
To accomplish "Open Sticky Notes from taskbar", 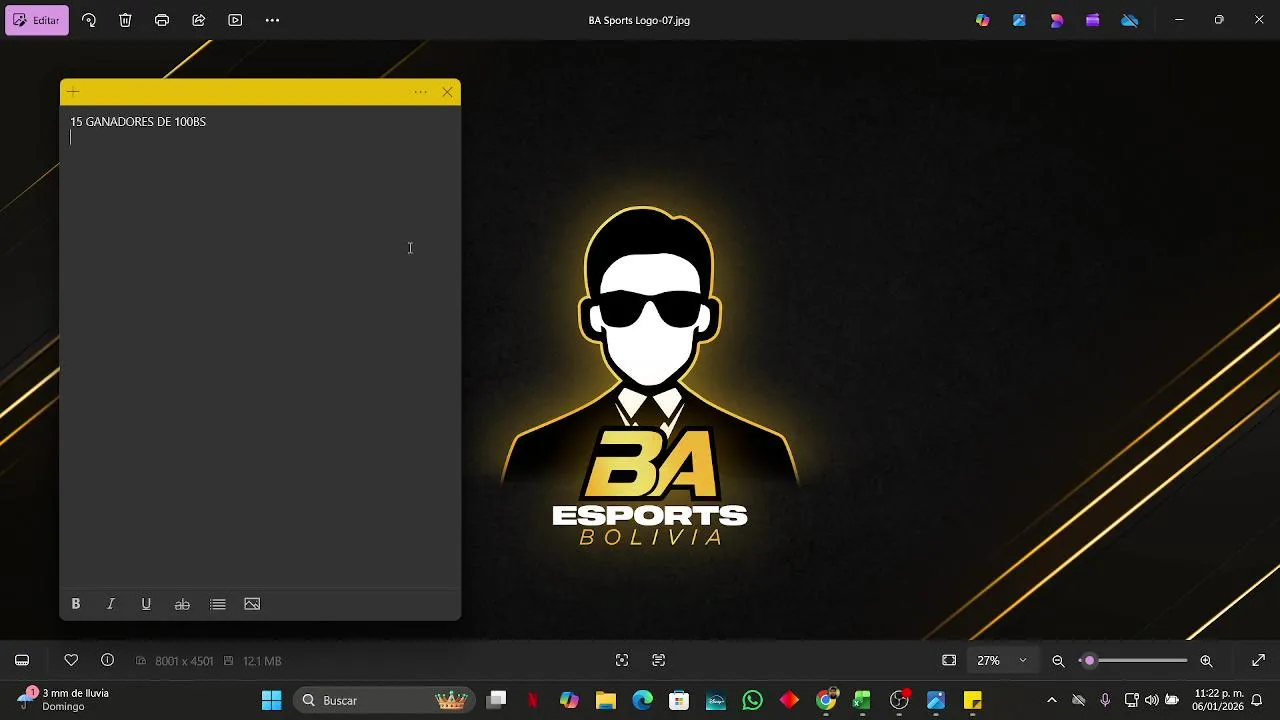I will 972,700.
